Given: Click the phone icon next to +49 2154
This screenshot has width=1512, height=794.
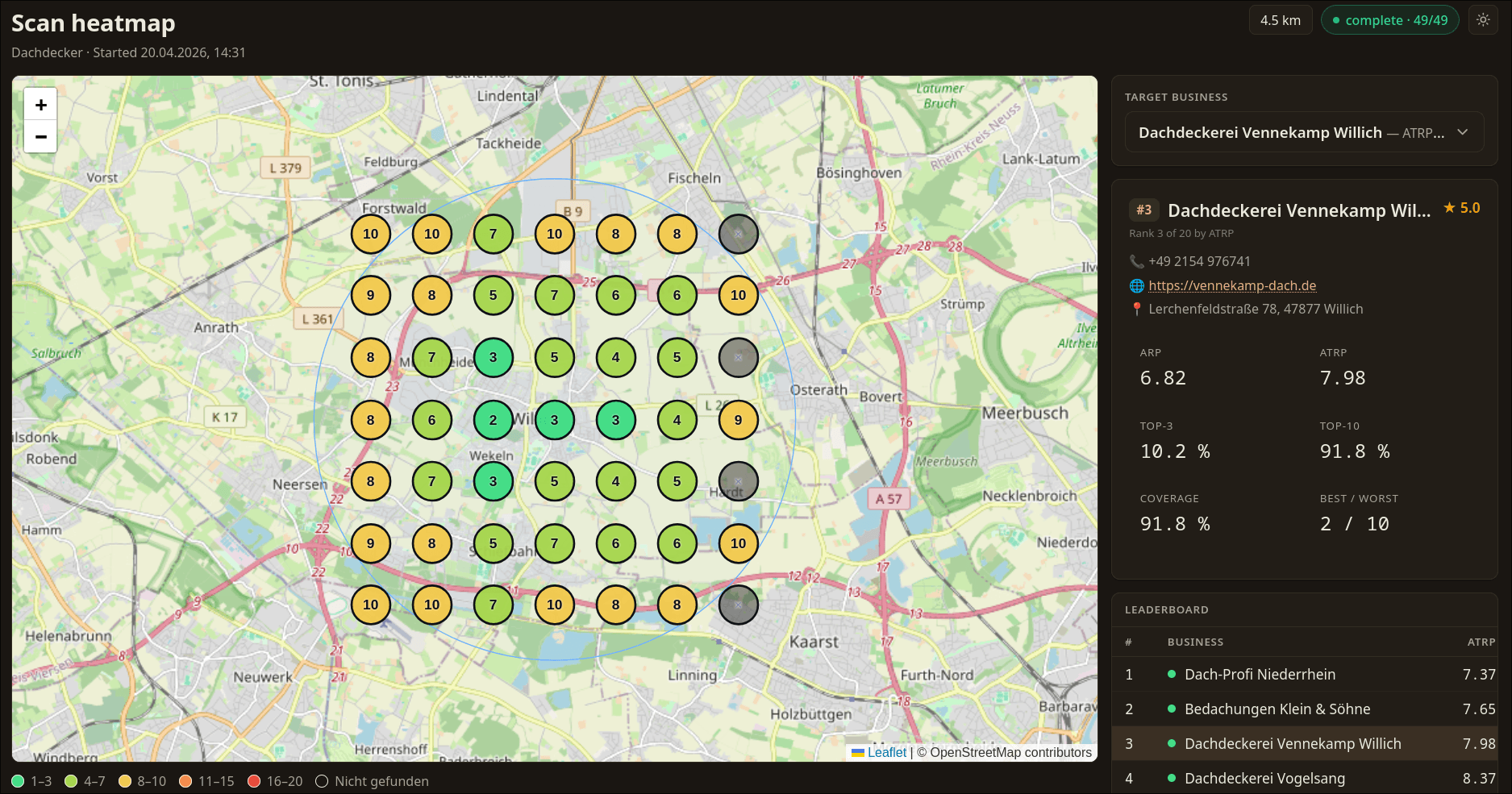Looking at the screenshot, I should (x=1137, y=261).
